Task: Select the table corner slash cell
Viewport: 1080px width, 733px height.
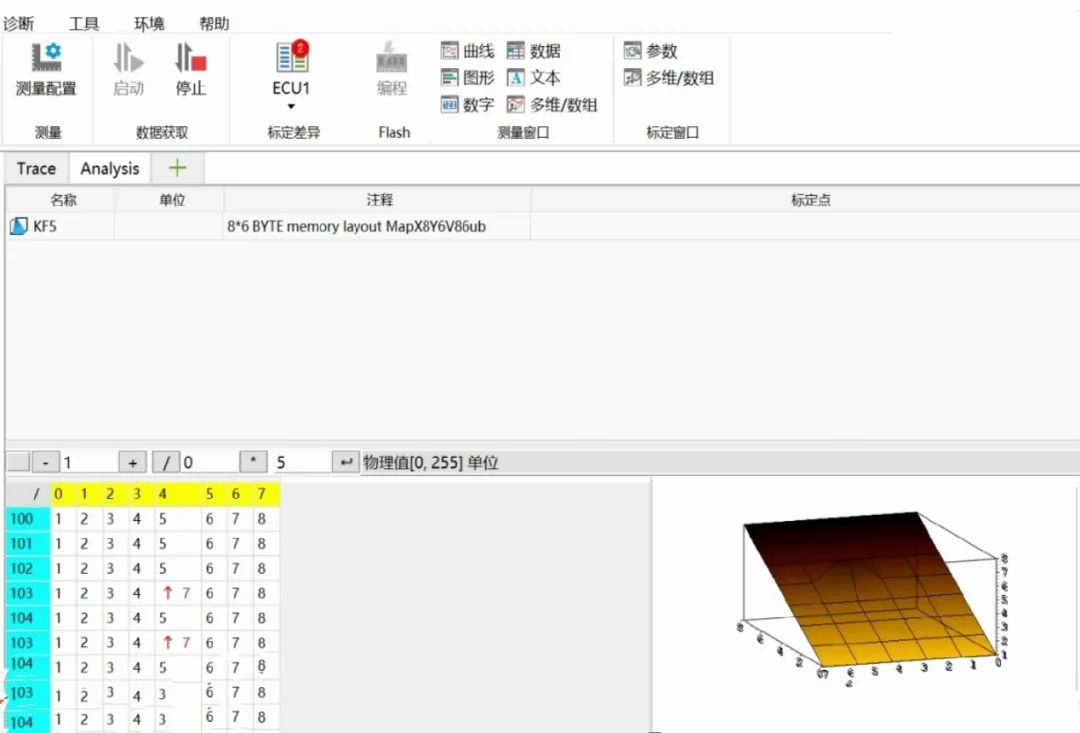Action: [x=28, y=494]
